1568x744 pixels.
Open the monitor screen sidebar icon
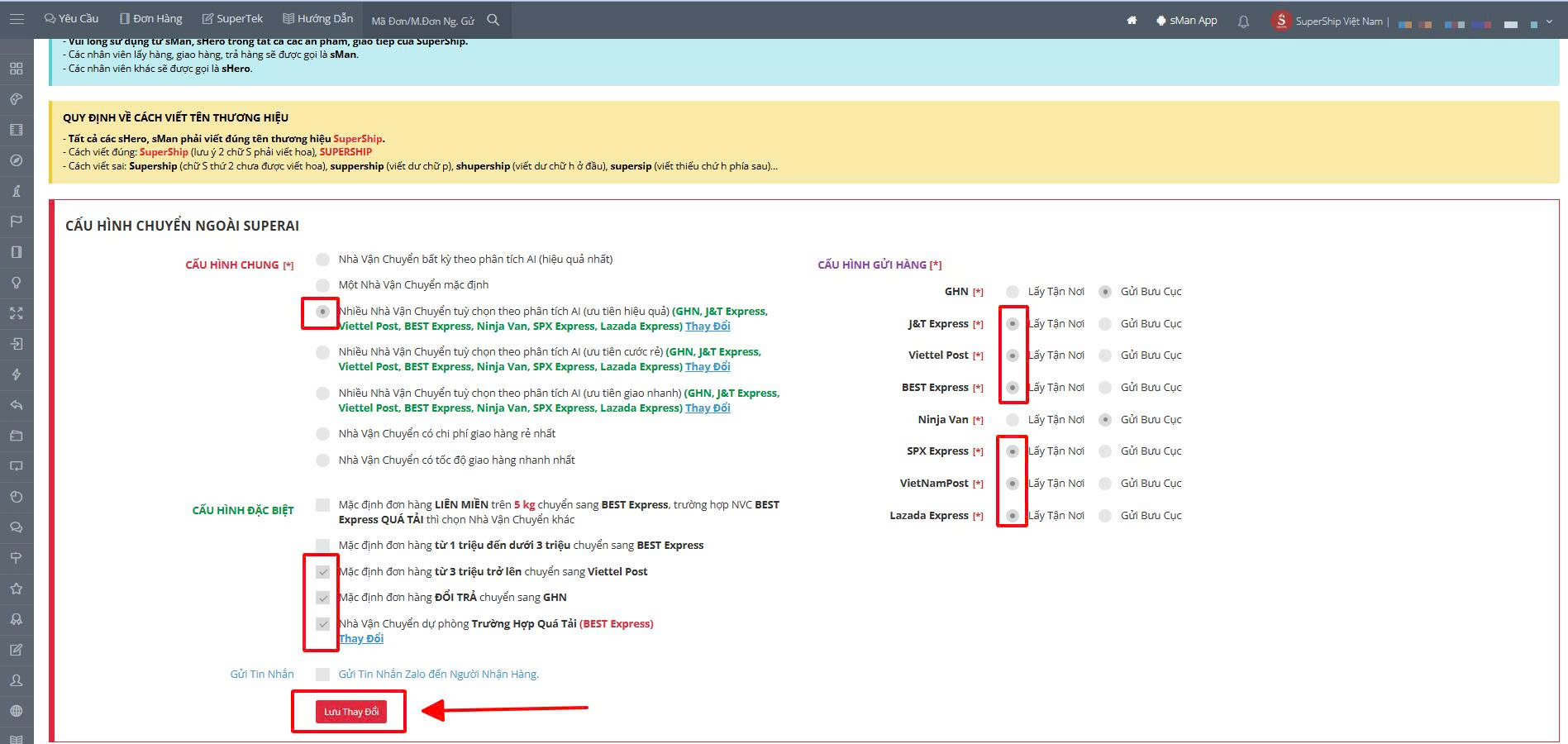tap(17, 466)
